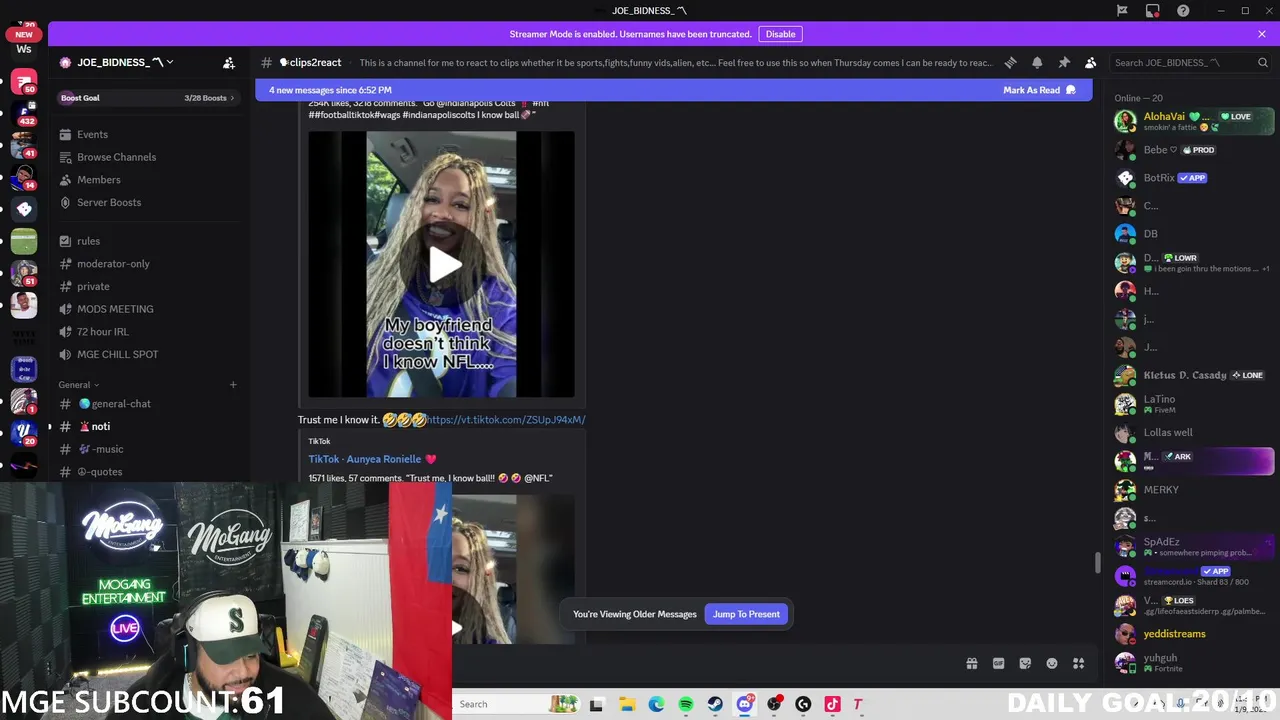
Task: Show Pinned Messages pin icon
Action: point(1064,62)
